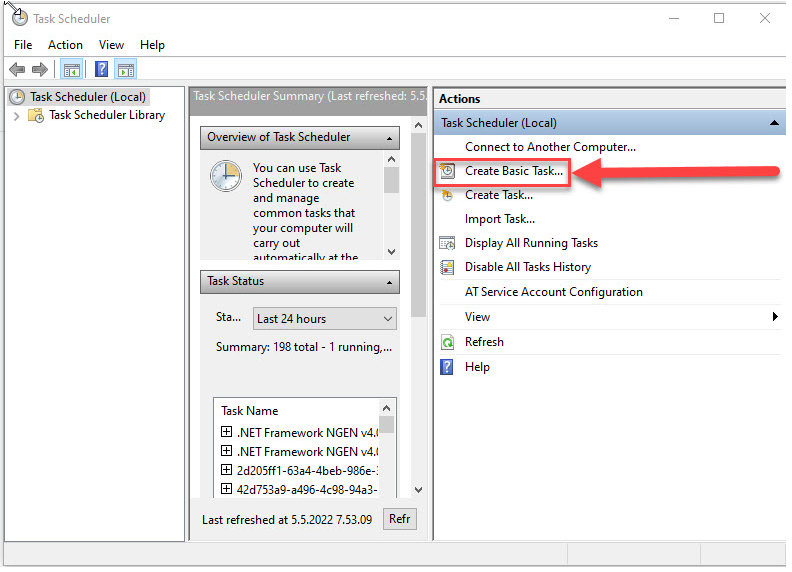Viewport: 792px width, 572px height.
Task: Collapse the Task Status section
Action: 389,282
